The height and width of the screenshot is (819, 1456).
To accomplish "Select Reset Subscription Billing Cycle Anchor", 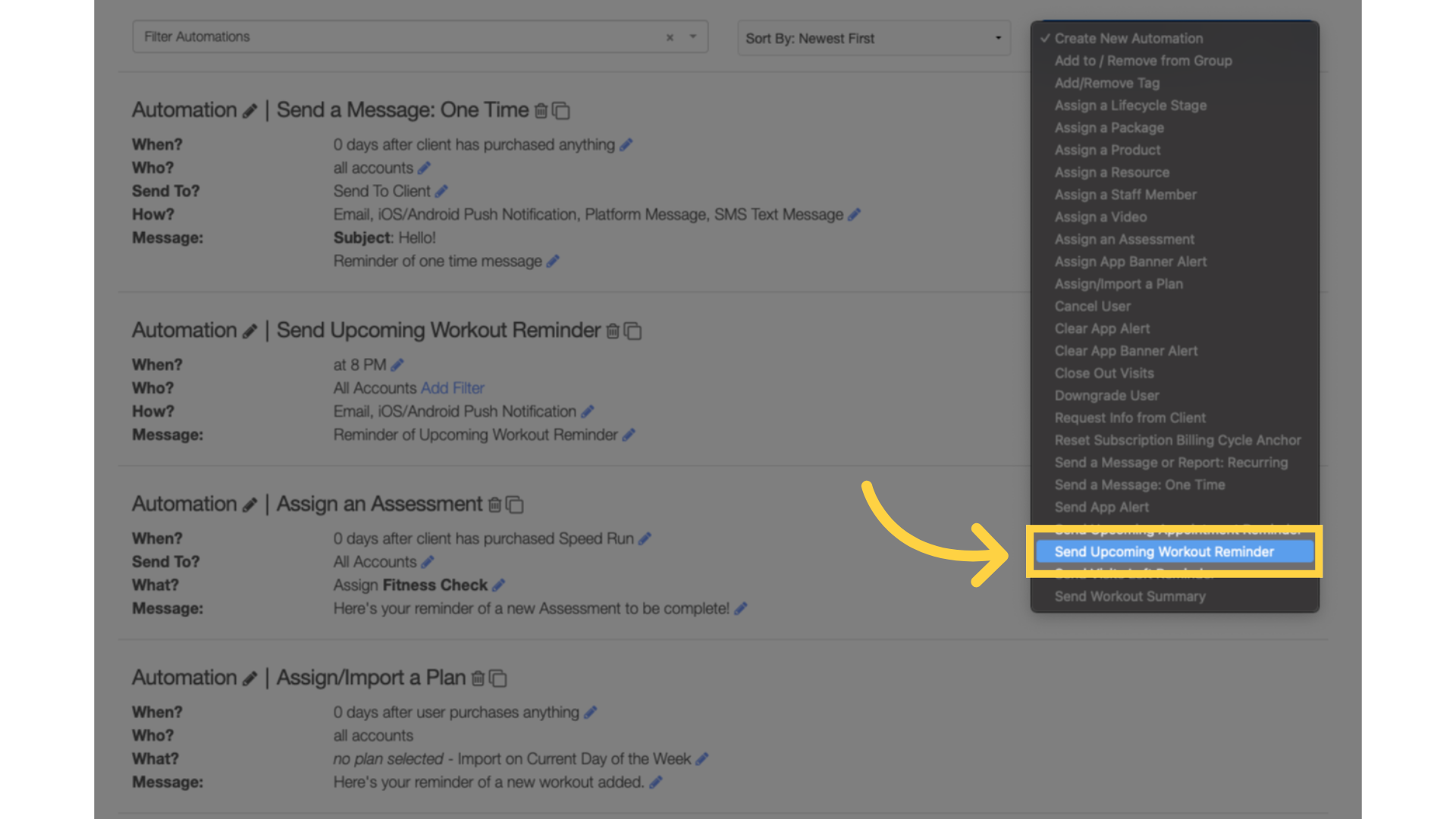I will [1175, 441].
